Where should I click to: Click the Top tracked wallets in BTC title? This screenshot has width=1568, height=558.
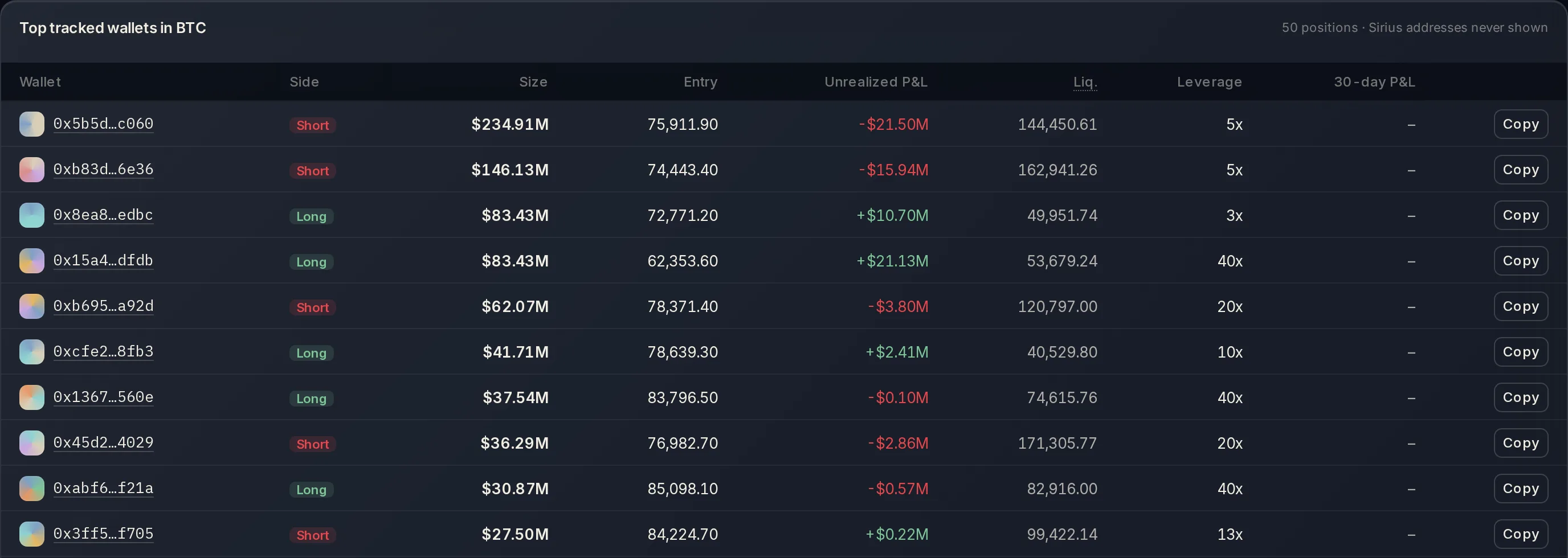(113, 28)
